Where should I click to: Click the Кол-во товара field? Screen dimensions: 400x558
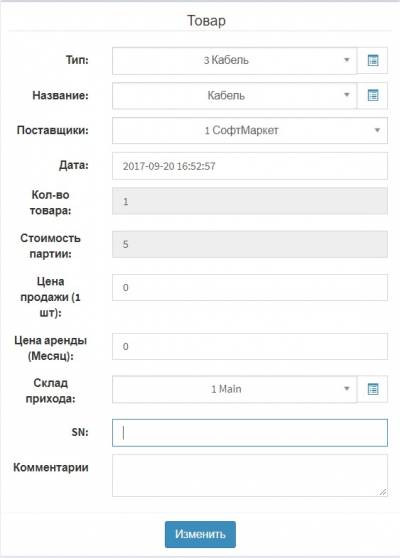click(x=250, y=201)
